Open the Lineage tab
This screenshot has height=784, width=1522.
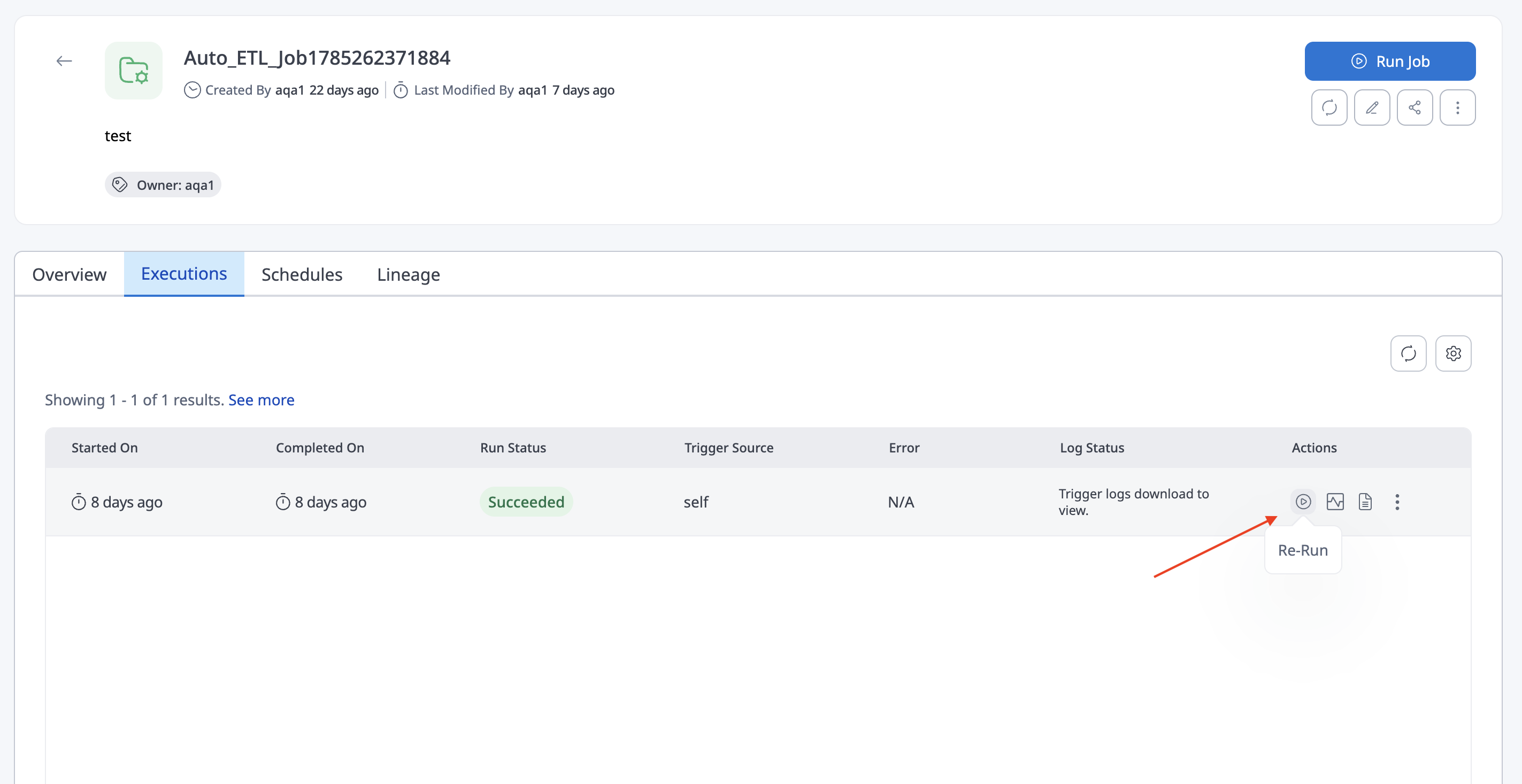tap(408, 274)
